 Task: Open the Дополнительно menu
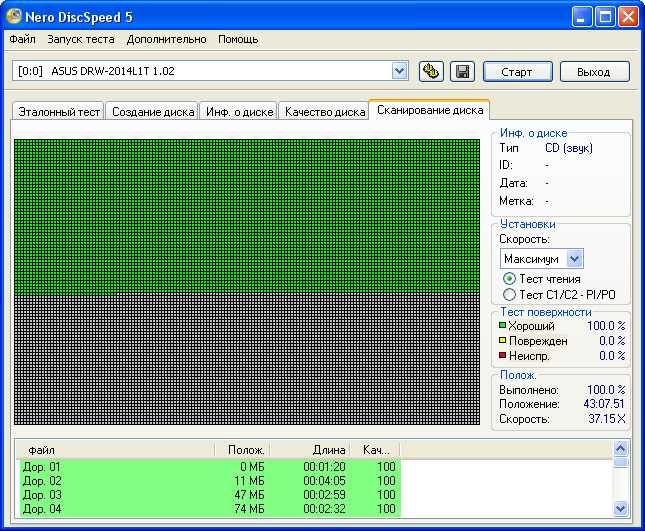click(166, 39)
